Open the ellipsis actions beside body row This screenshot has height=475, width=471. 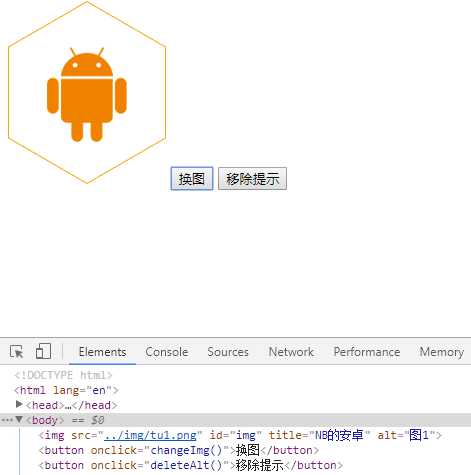pyautogui.click(x=7, y=420)
